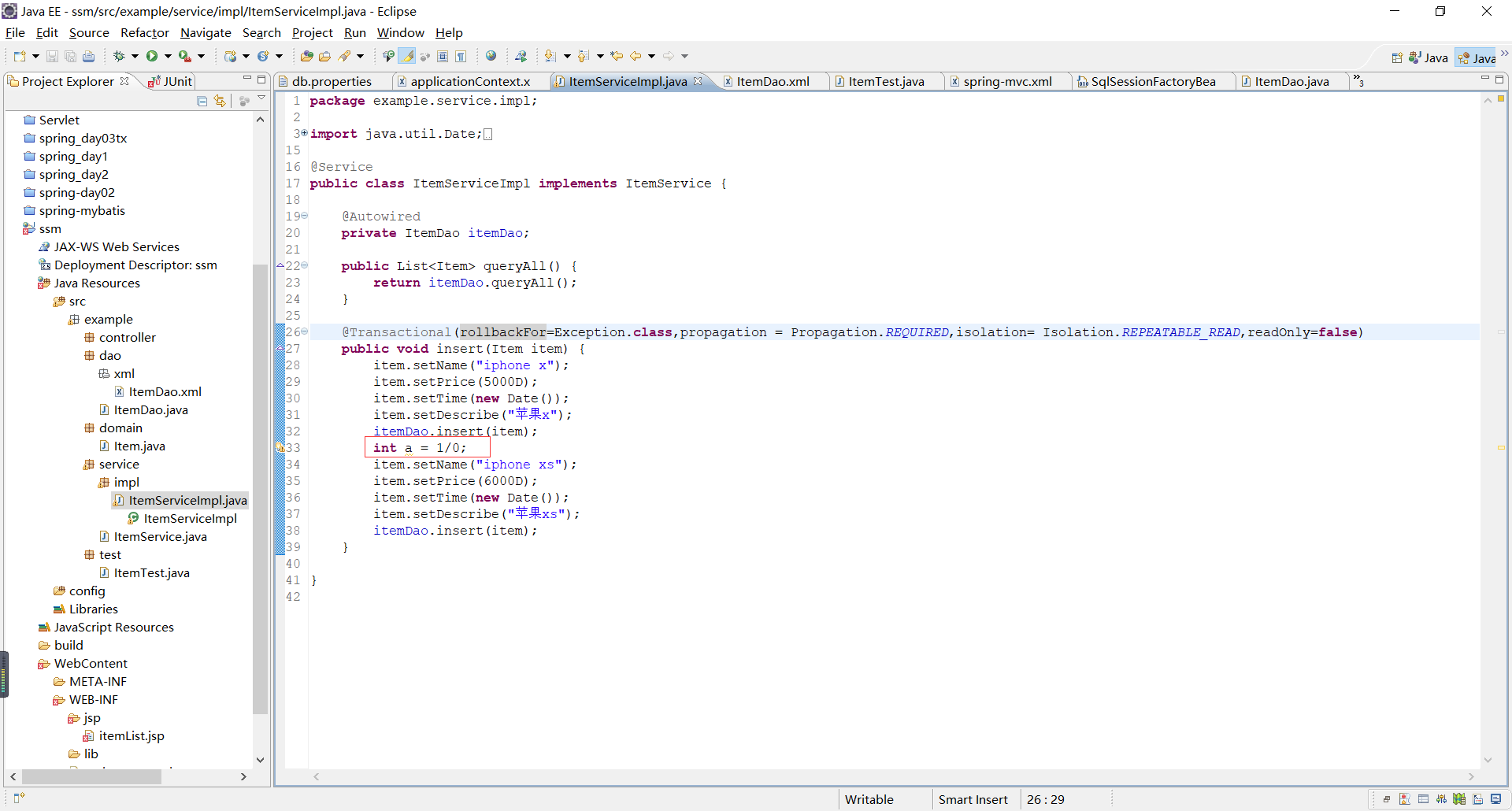Screen dimensions: 1512x811
Task: Click the Show View as fast view icon
Action: click(19, 798)
